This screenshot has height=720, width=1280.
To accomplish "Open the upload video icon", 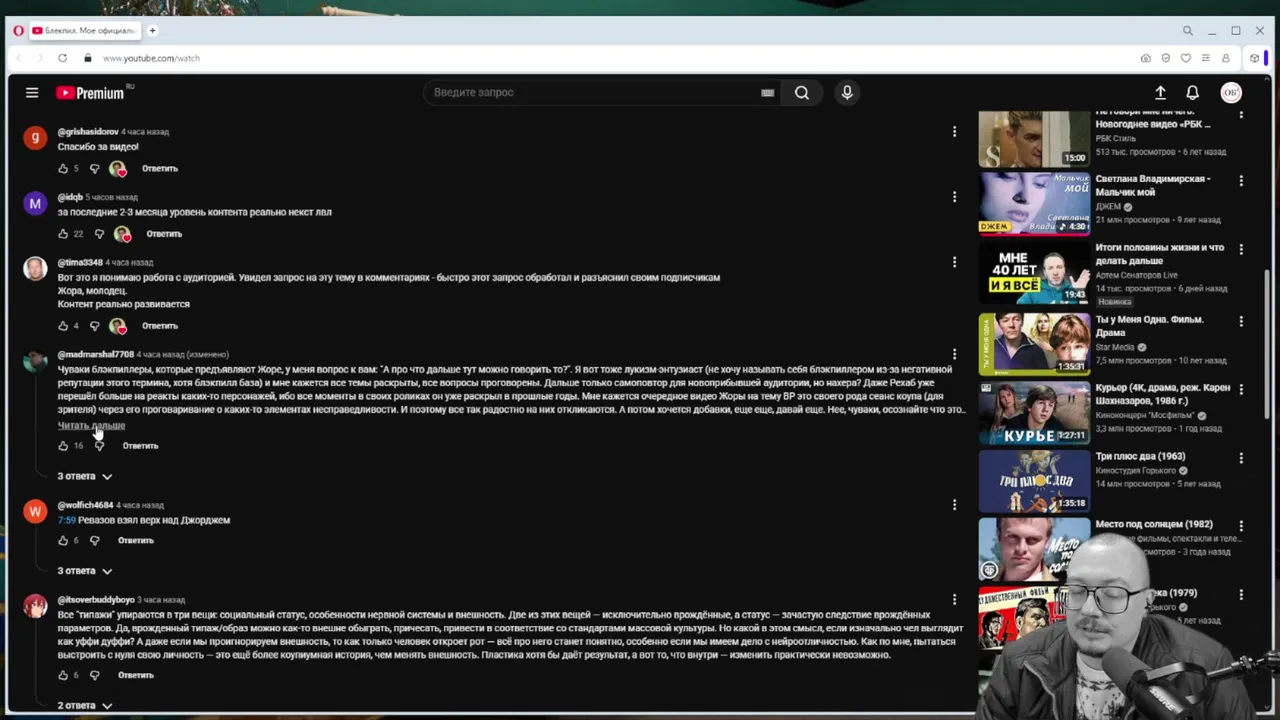I will tap(1160, 93).
